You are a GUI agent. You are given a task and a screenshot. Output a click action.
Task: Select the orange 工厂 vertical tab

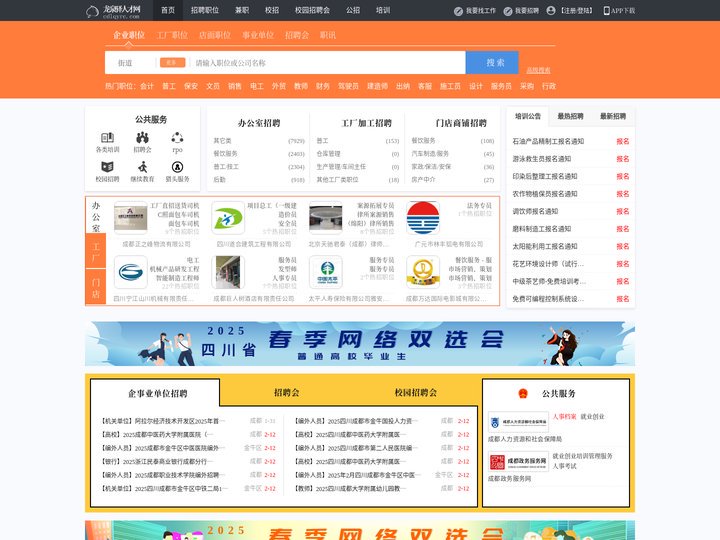[x=96, y=251]
